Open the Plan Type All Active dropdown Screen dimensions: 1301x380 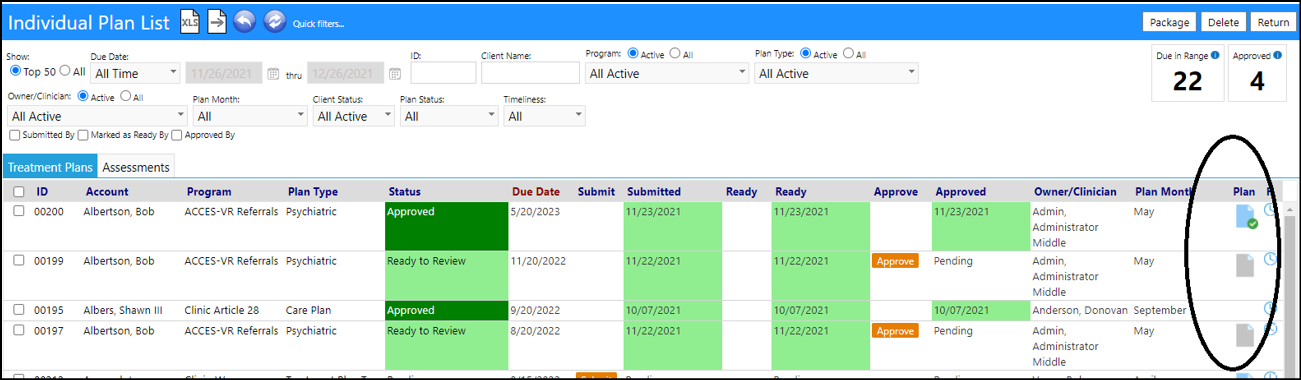(837, 73)
